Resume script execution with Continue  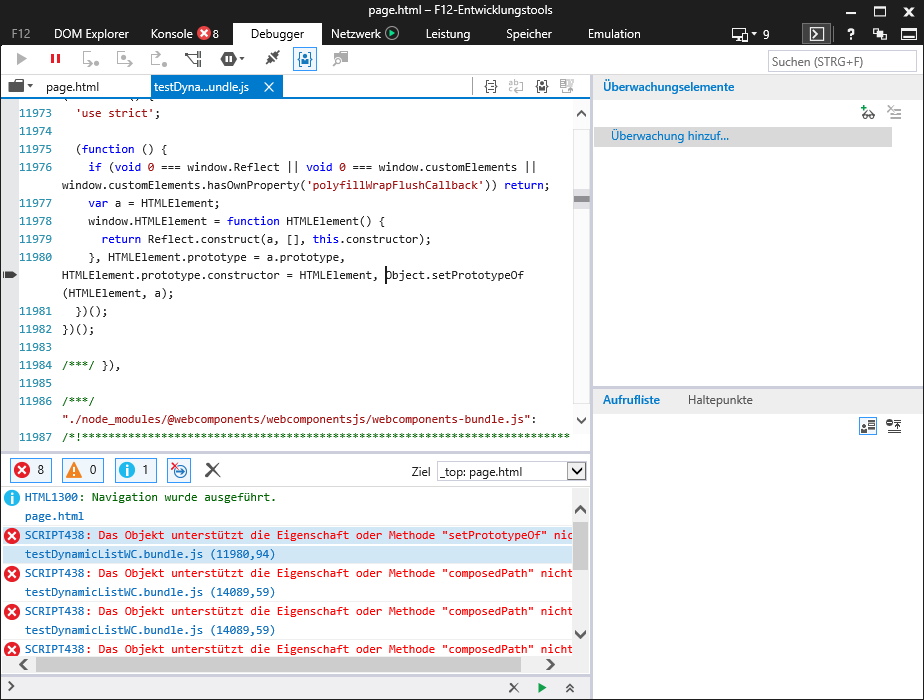20,59
